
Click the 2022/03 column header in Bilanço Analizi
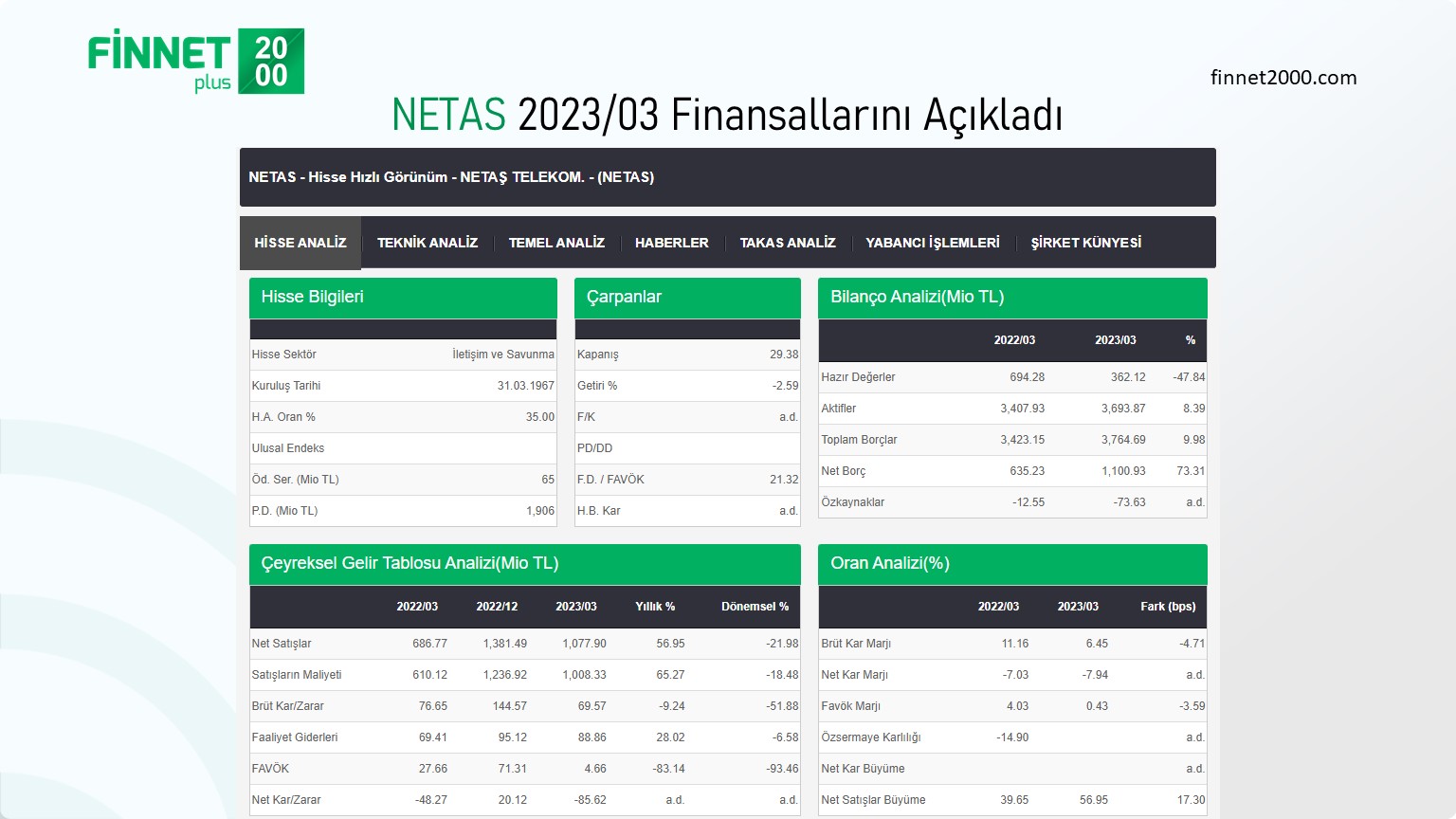point(1014,340)
